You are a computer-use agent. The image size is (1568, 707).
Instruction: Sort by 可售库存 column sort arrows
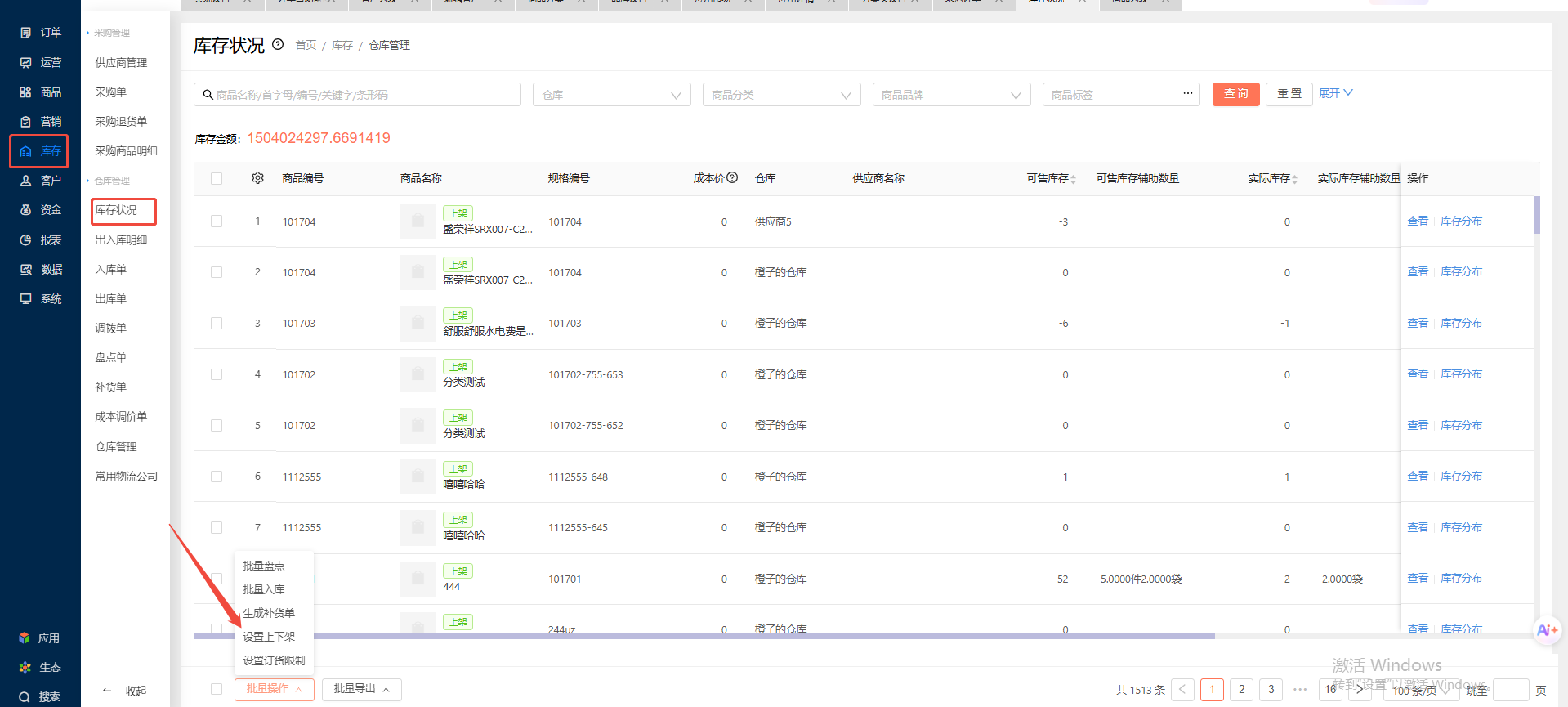tap(1073, 179)
